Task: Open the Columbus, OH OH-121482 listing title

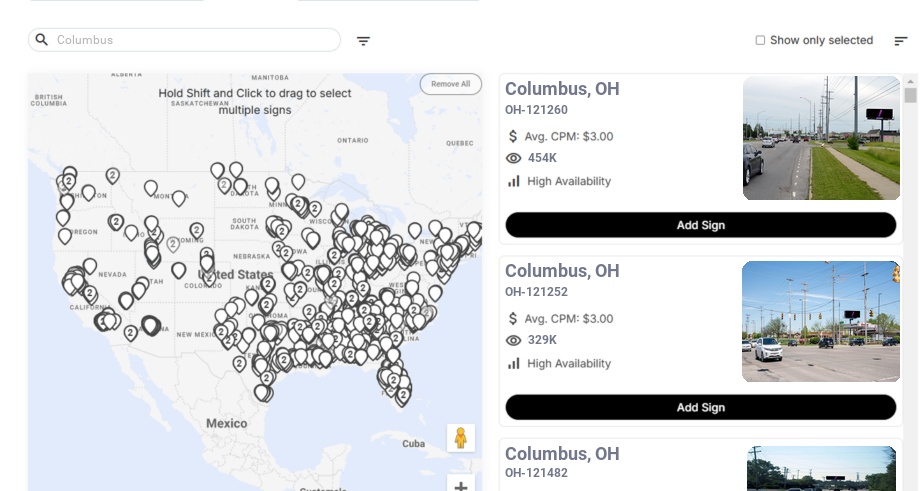Action: click(562, 454)
